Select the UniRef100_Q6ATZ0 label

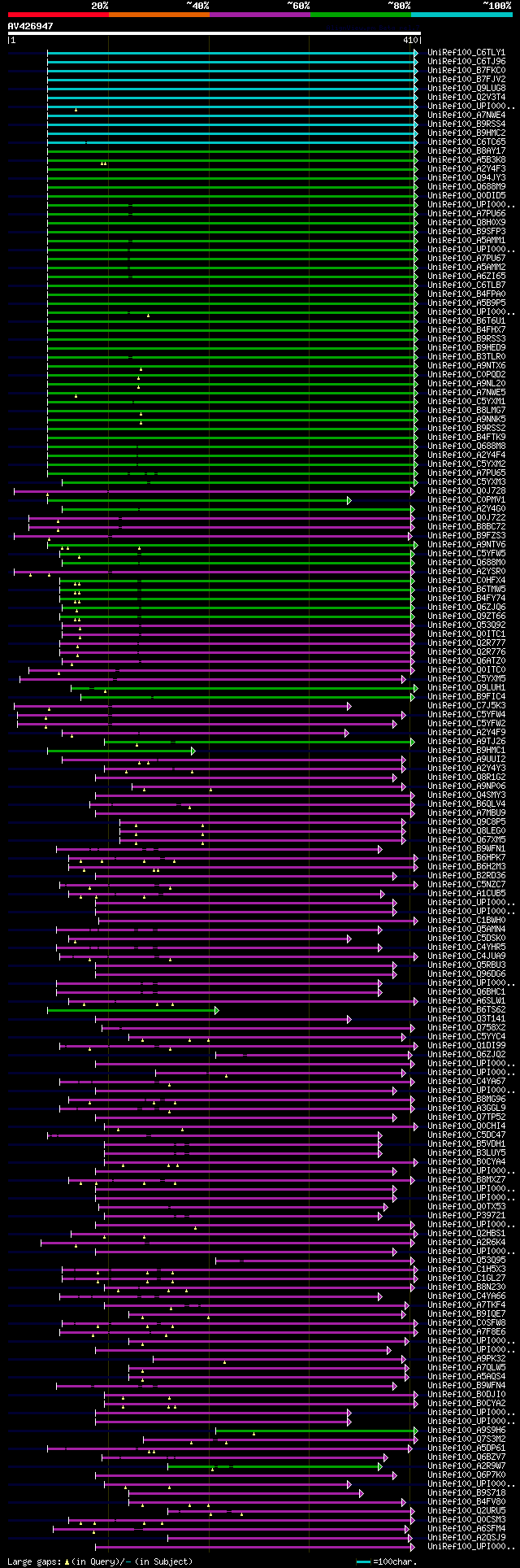pos(466,660)
